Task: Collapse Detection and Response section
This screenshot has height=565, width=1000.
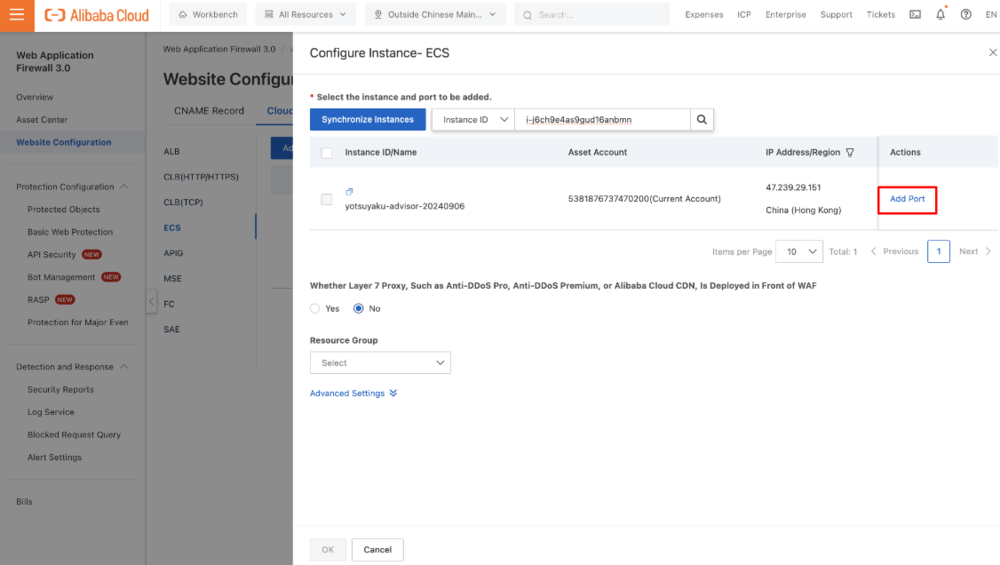Action: [124, 367]
